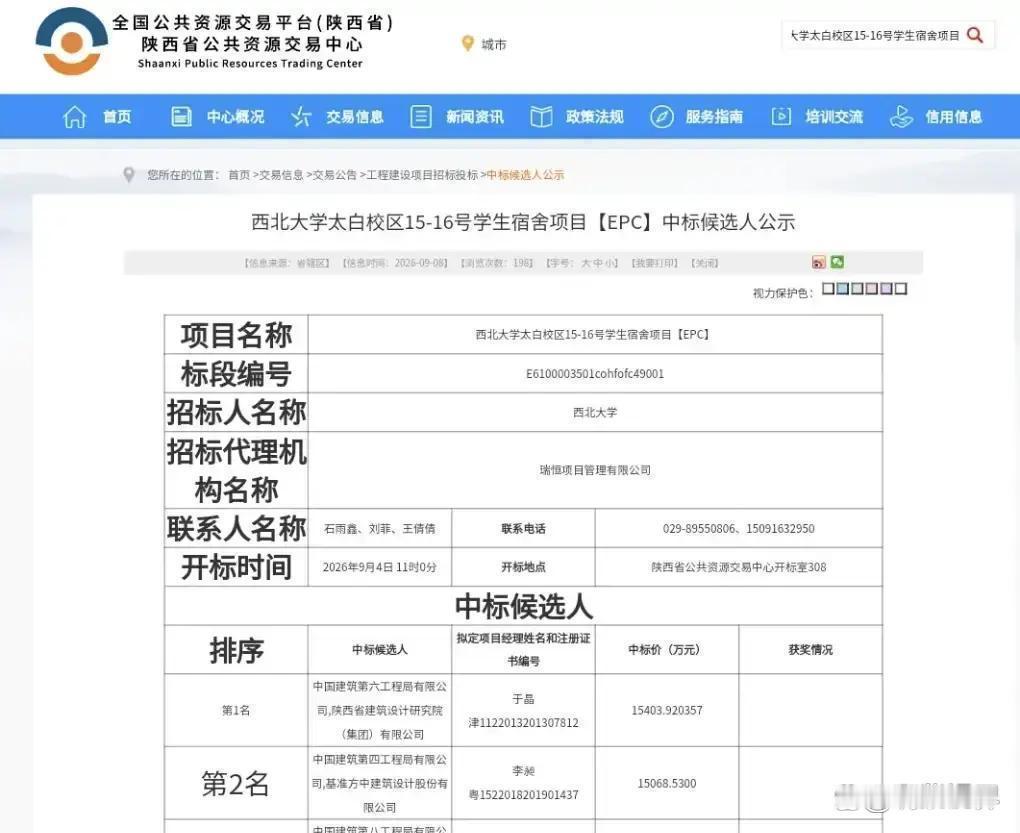Click the 浏览次数: 198 view count

click(x=496, y=263)
